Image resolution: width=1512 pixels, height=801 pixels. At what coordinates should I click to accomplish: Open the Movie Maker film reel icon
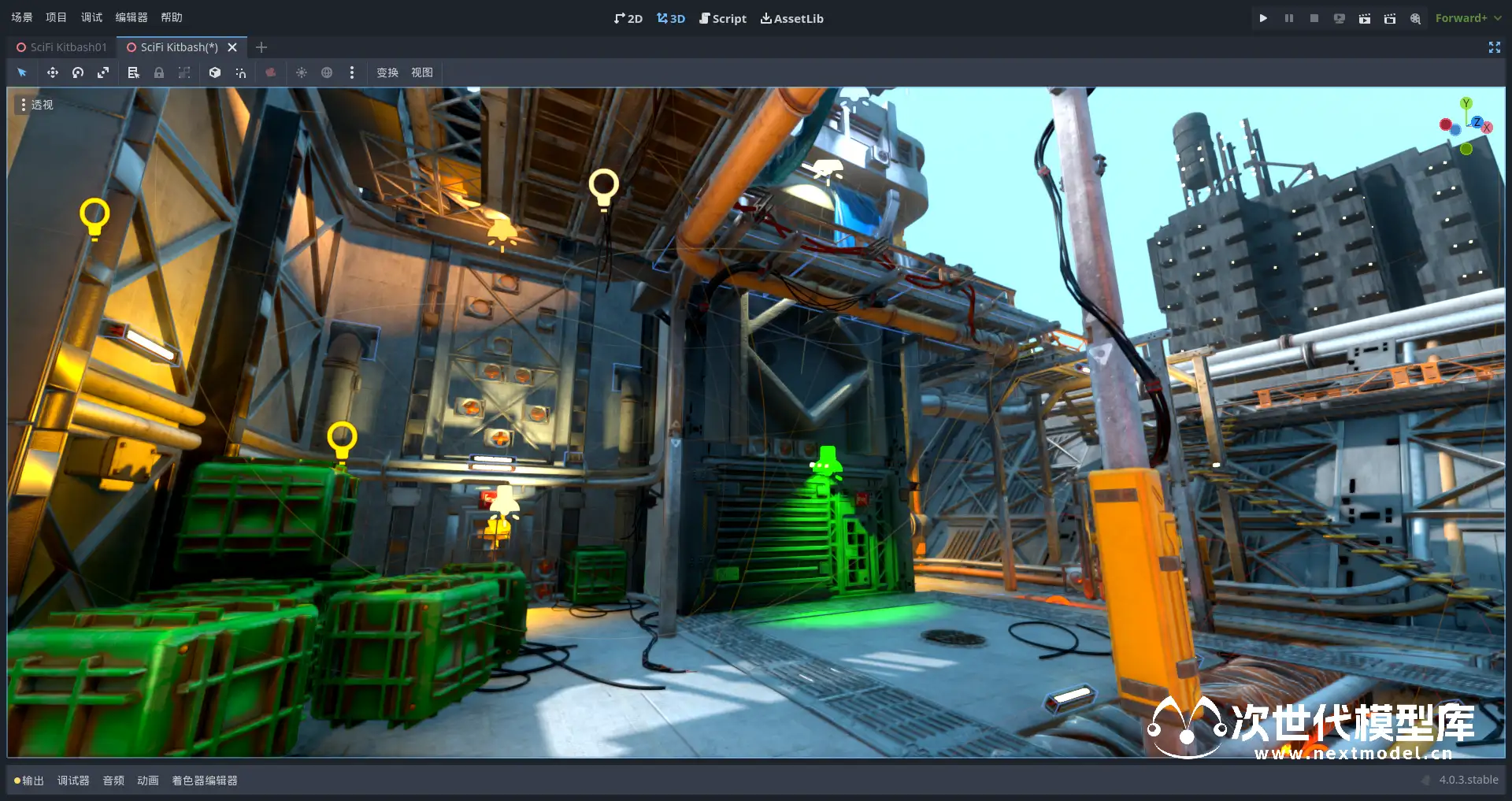point(1415,18)
